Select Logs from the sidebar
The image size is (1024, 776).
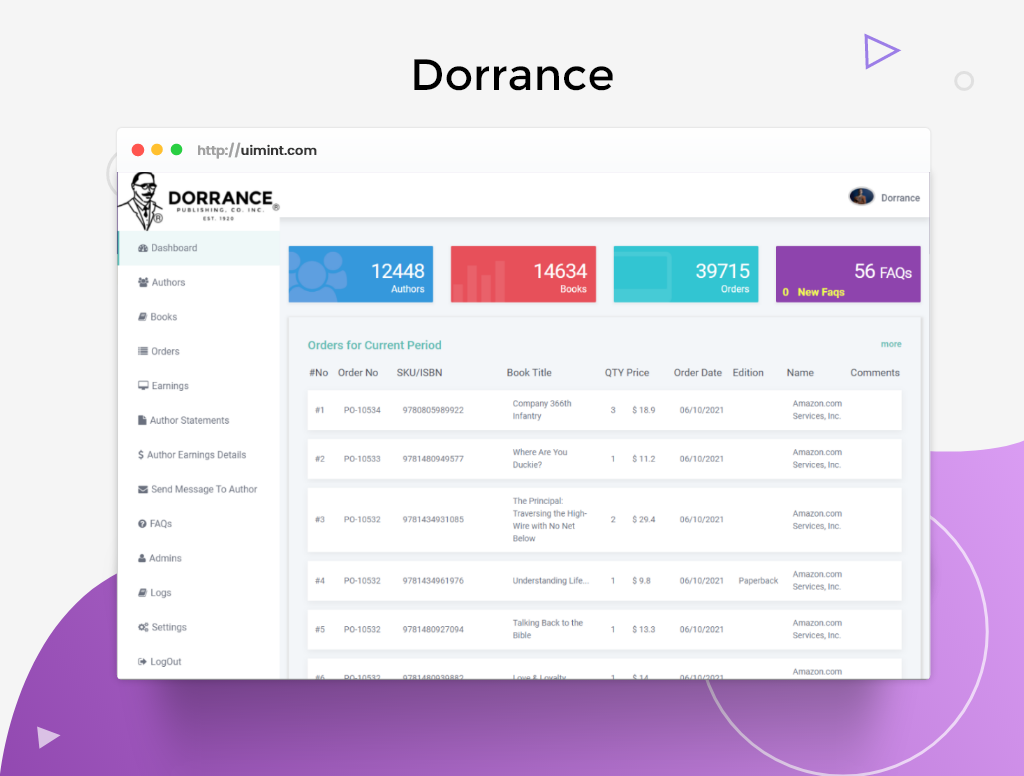tap(160, 593)
